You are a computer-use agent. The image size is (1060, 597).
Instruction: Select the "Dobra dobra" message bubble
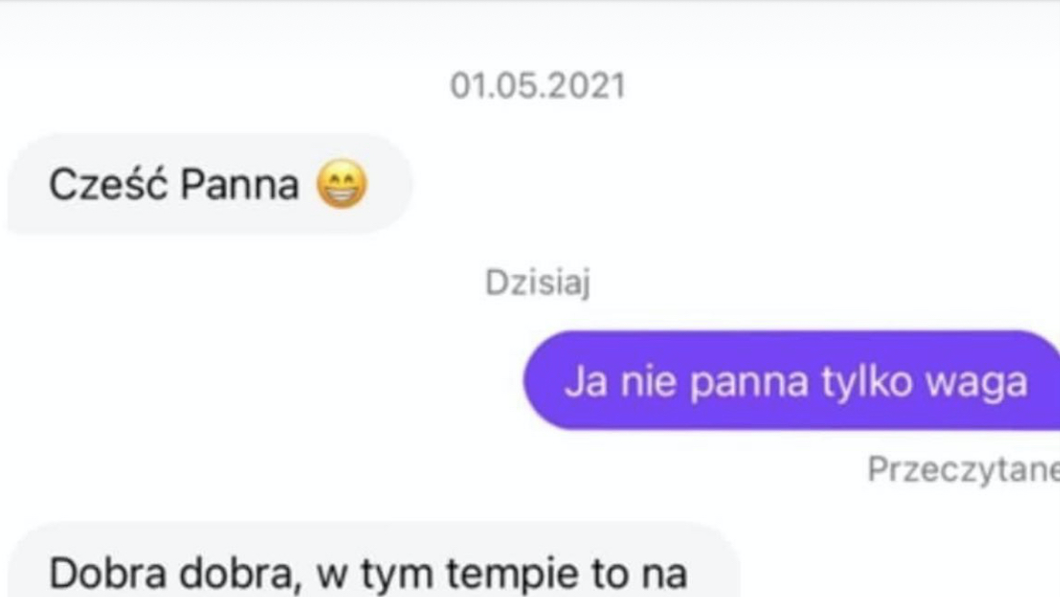click(373, 560)
